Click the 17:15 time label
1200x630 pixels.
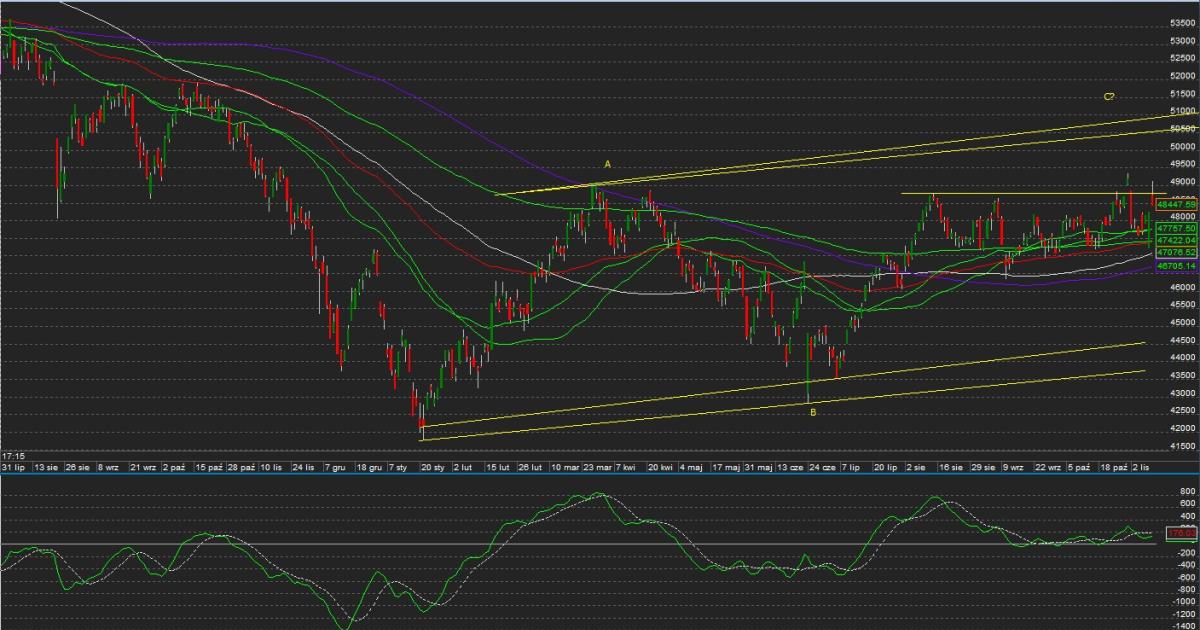pos(13,455)
